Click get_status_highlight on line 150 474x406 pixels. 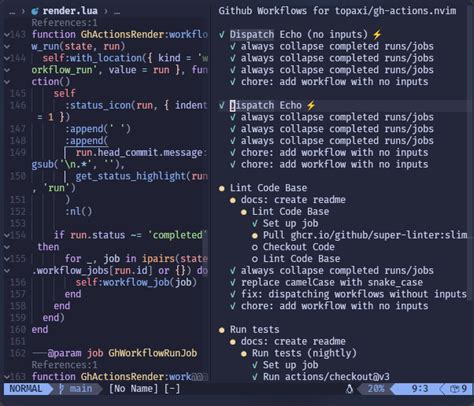click(130, 176)
